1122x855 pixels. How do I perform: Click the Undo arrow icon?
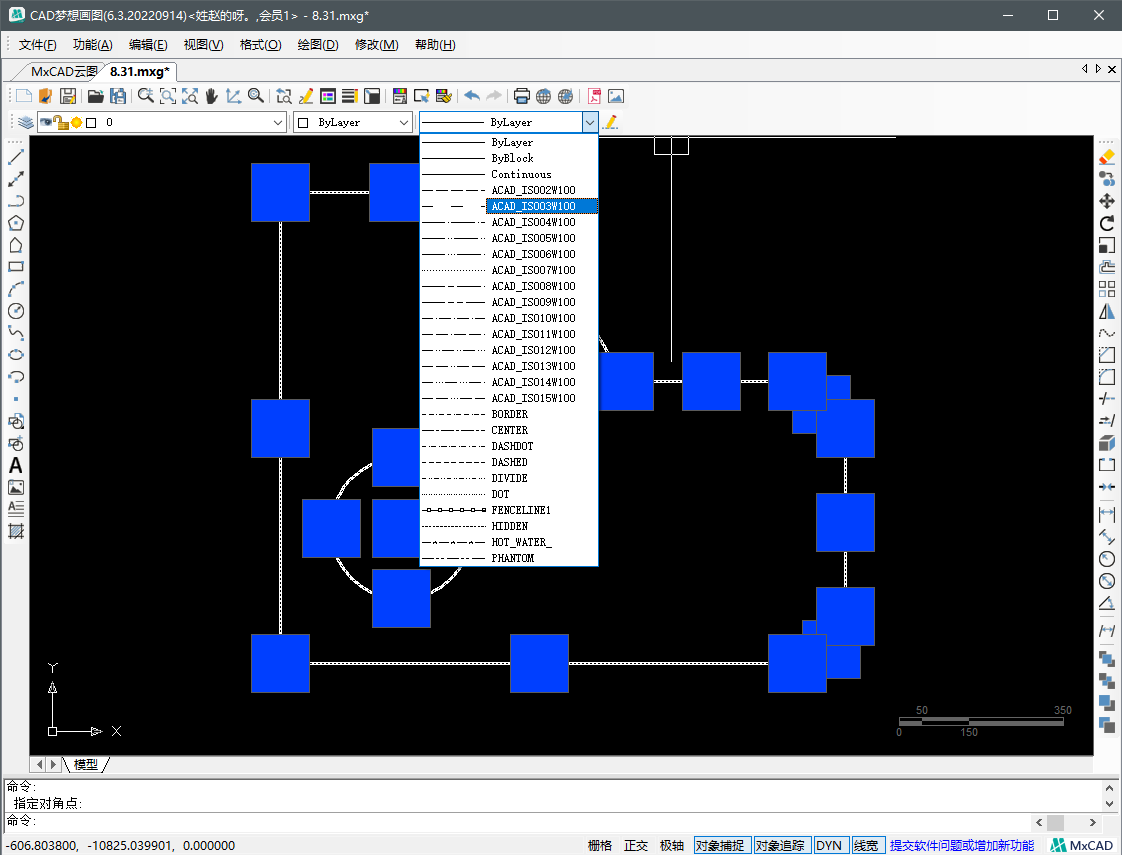[472, 96]
